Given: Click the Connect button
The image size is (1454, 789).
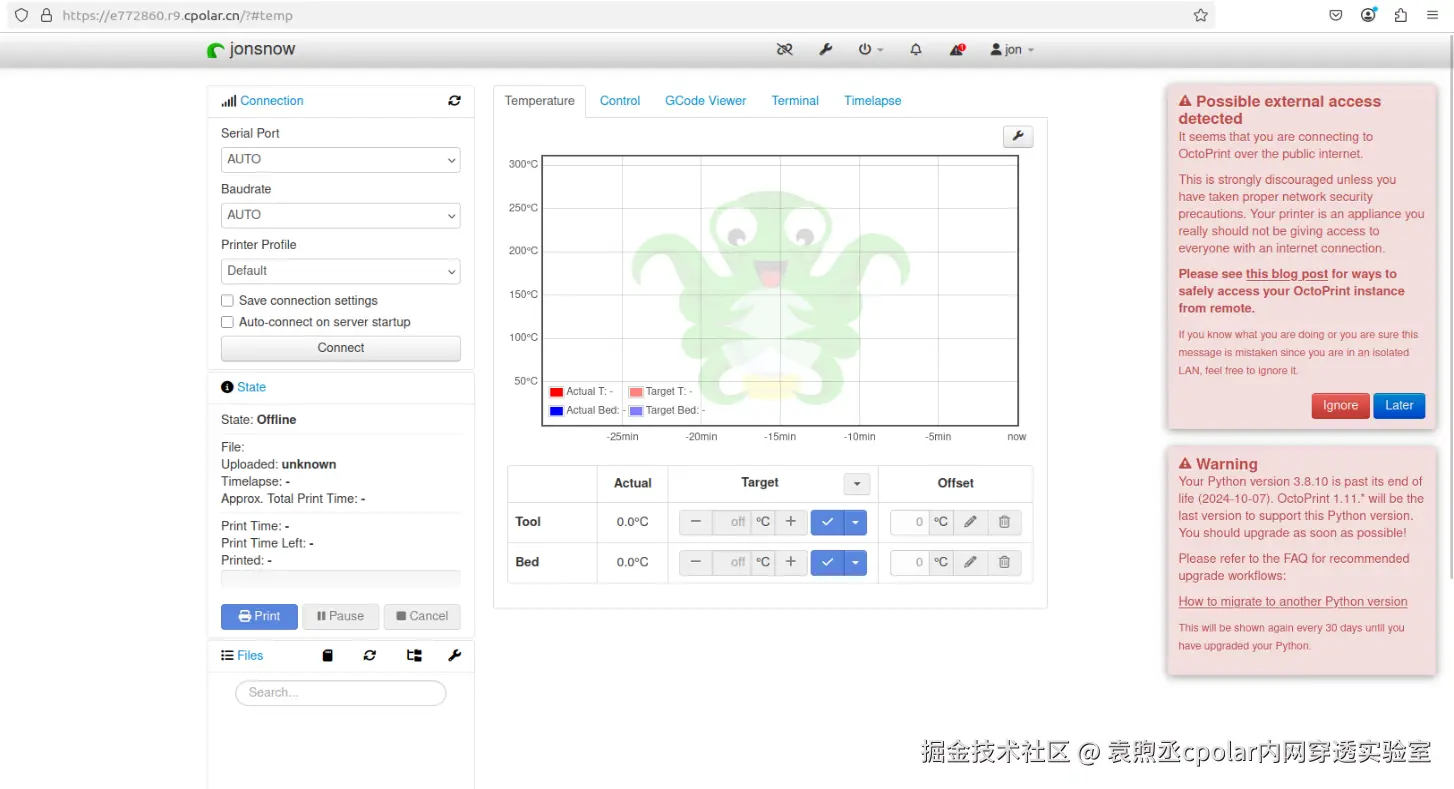Looking at the screenshot, I should [341, 348].
